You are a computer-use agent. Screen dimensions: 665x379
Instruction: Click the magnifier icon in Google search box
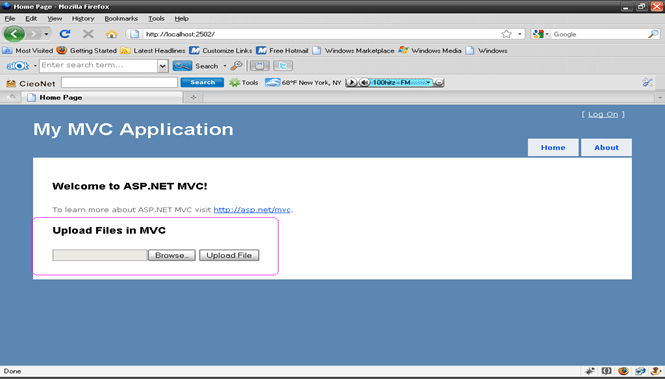click(x=653, y=34)
